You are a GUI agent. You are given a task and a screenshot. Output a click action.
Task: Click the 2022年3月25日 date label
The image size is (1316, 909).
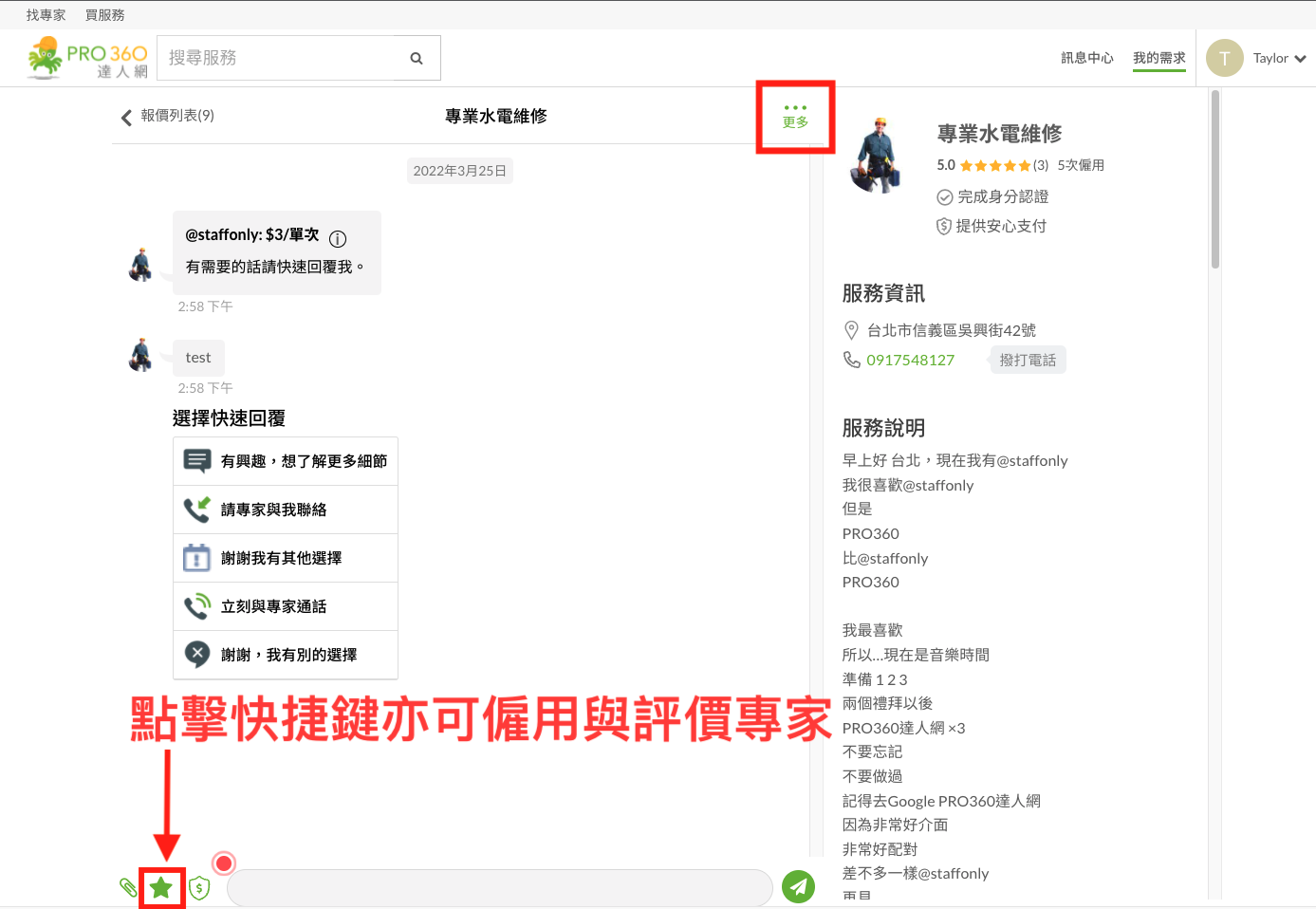(x=460, y=171)
